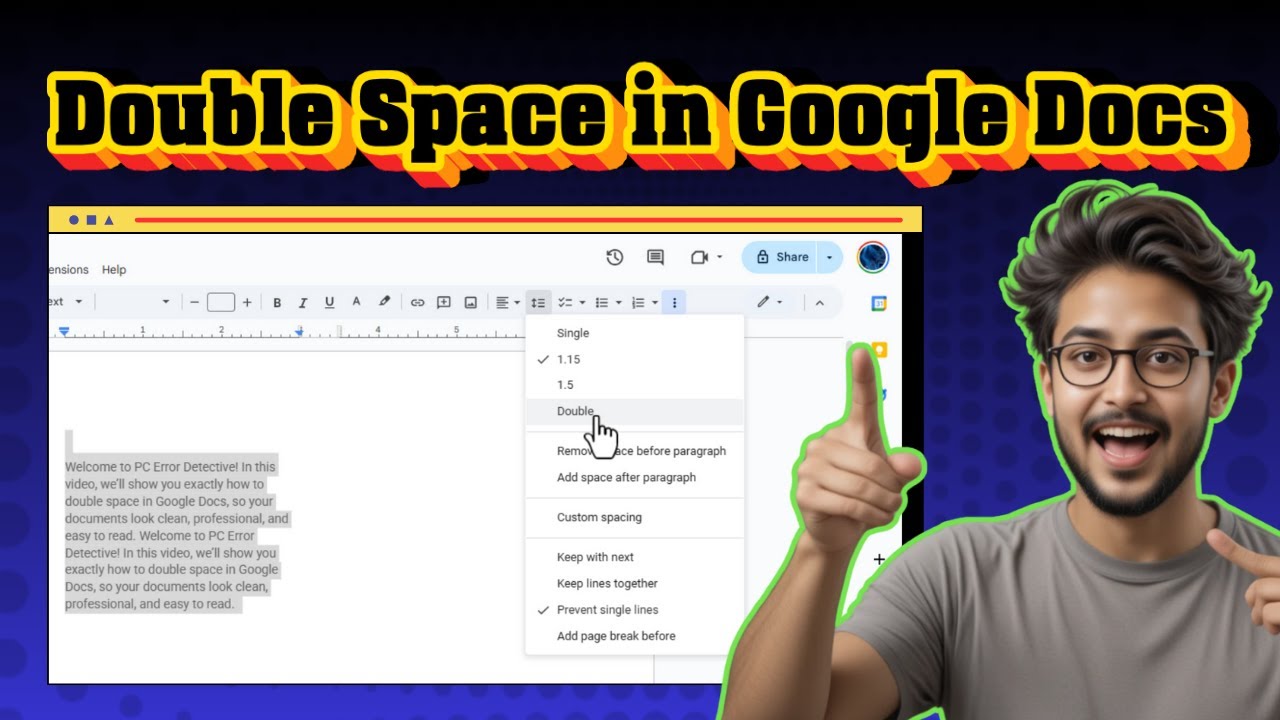
Task: Open highlight color pen tool
Action: click(x=384, y=302)
